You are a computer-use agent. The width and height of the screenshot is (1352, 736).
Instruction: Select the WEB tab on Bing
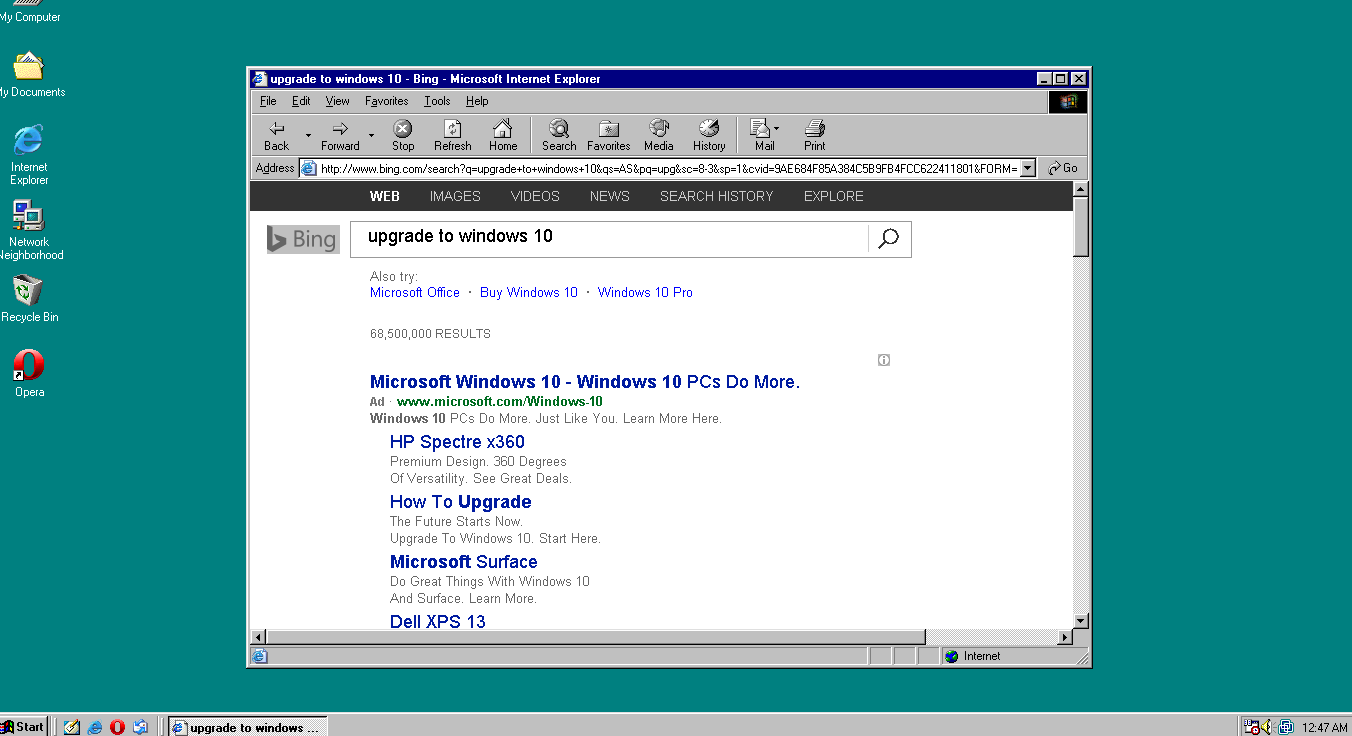point(385,196)
